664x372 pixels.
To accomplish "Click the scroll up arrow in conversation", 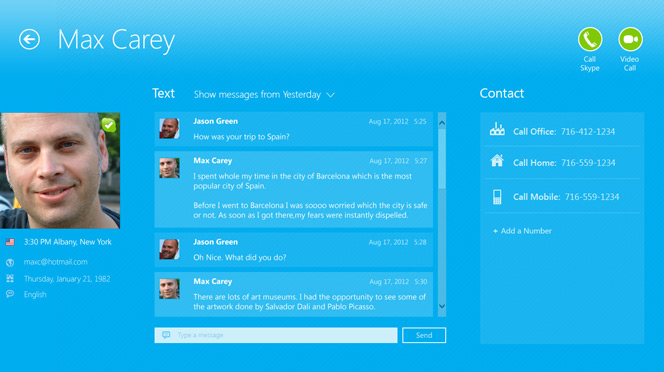I will click(x=442, y=123).
